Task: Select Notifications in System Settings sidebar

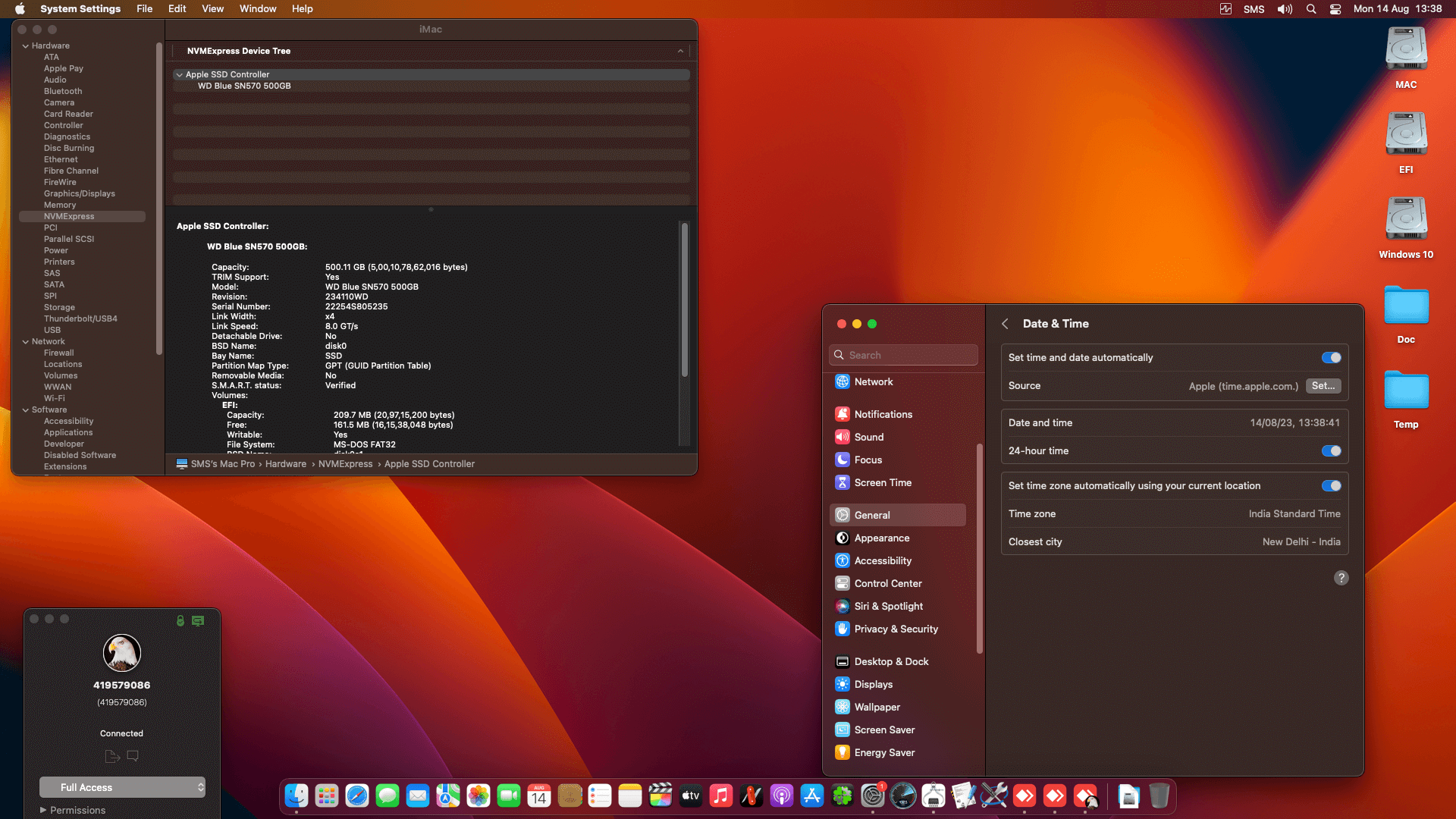Action: 898,415
